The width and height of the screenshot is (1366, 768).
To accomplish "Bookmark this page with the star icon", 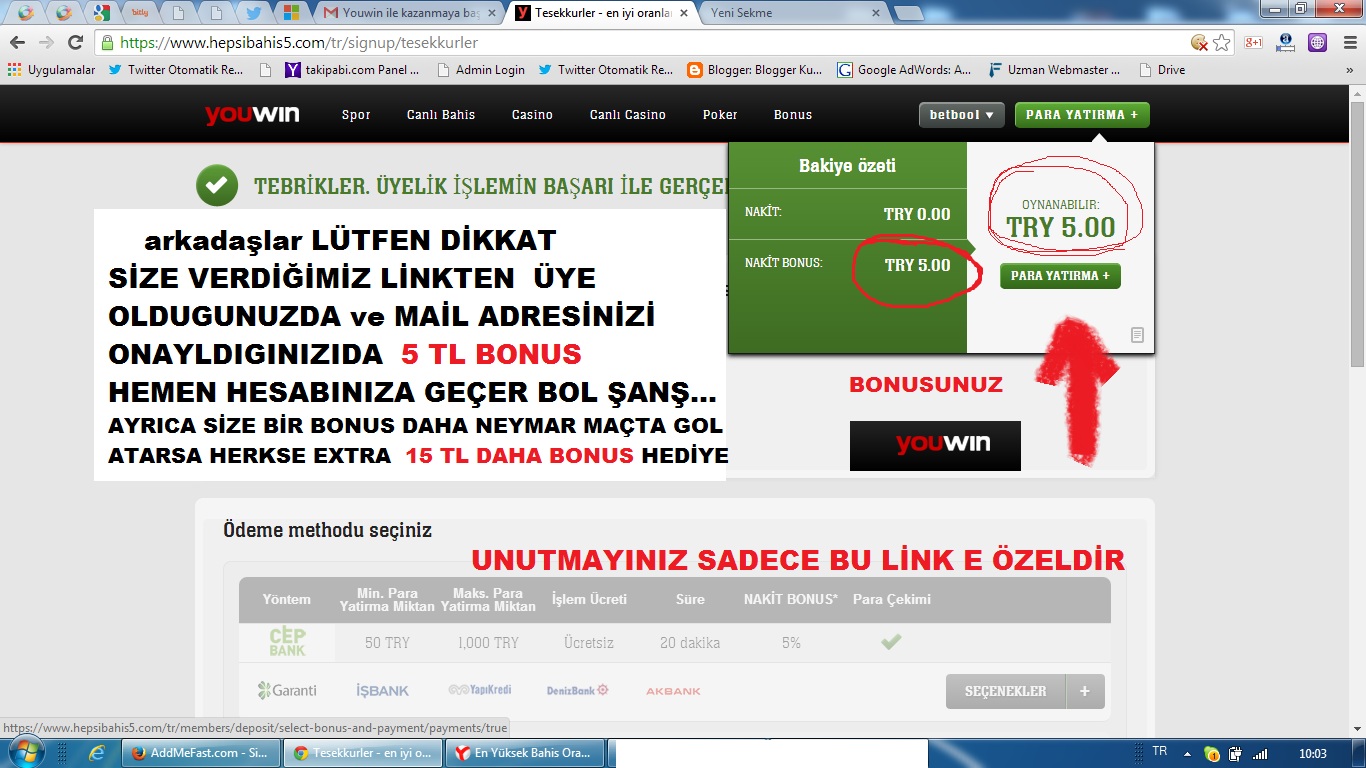I will [1222, 43].
